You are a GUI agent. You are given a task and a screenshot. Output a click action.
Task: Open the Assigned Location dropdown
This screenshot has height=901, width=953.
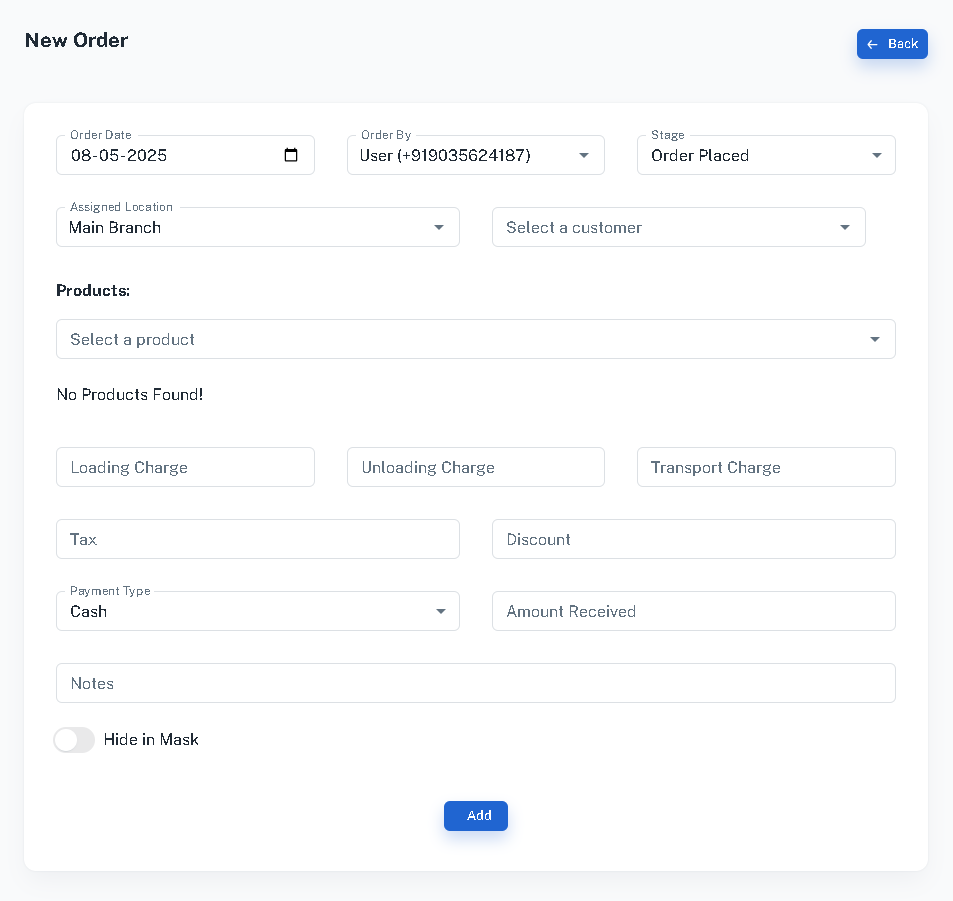[258, 227]
